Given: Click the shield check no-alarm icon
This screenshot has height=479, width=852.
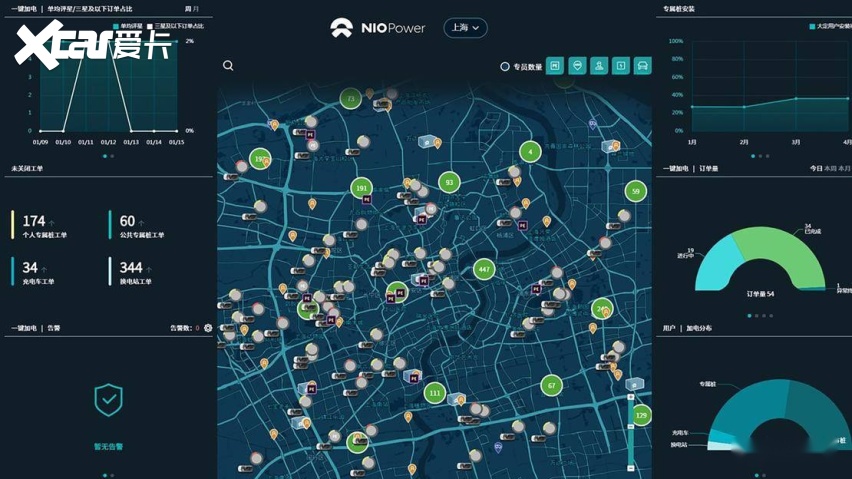Looking at the screenshot, I should pos(108,400).
